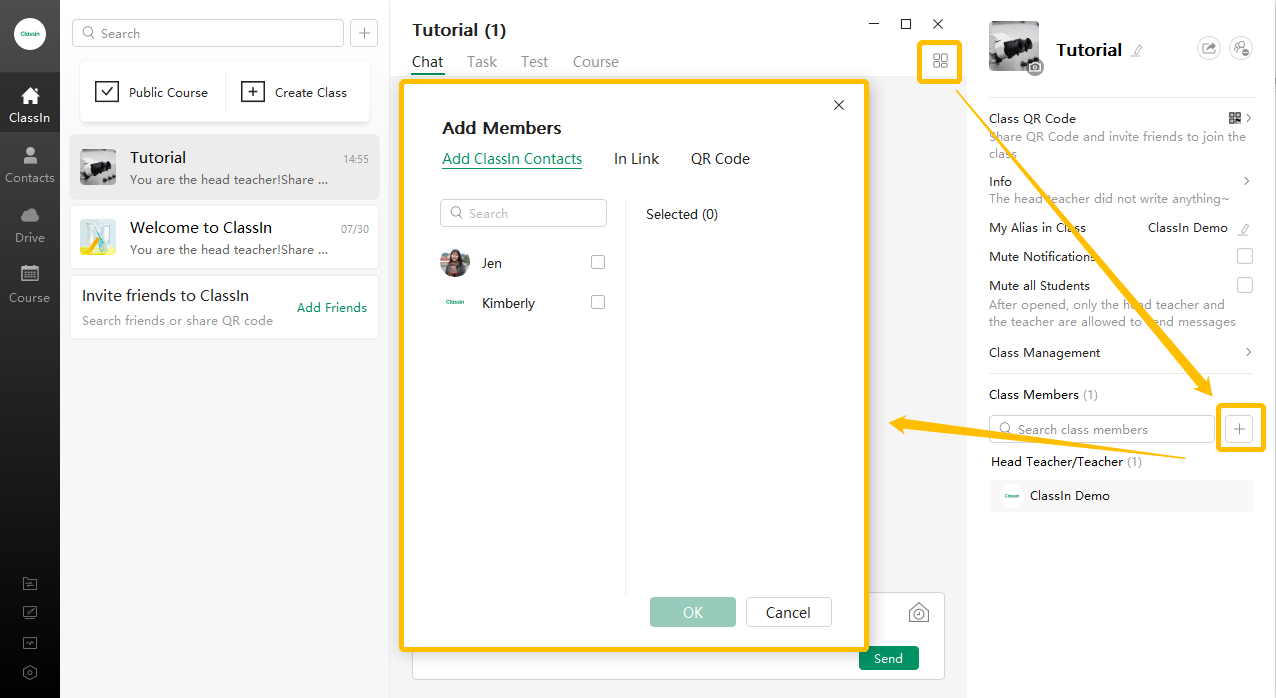Click the camera icon in chat input
Viewport: 1276px width, 698px height.
pos(919,613)
